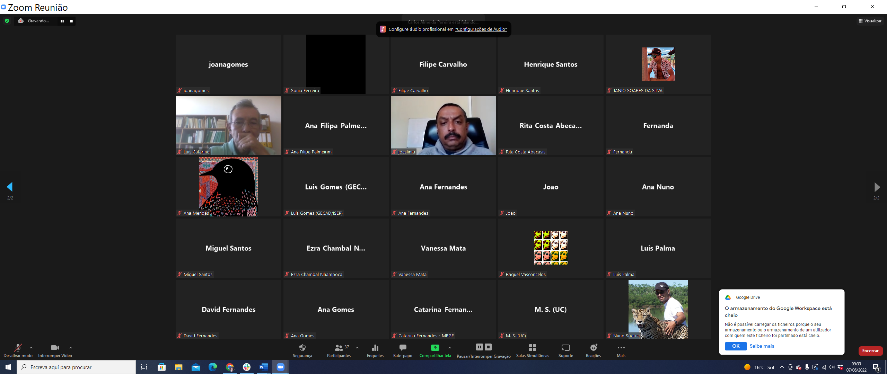Go to previous participant page arrow
Screen dimensions: 887x374
point(10,187)
